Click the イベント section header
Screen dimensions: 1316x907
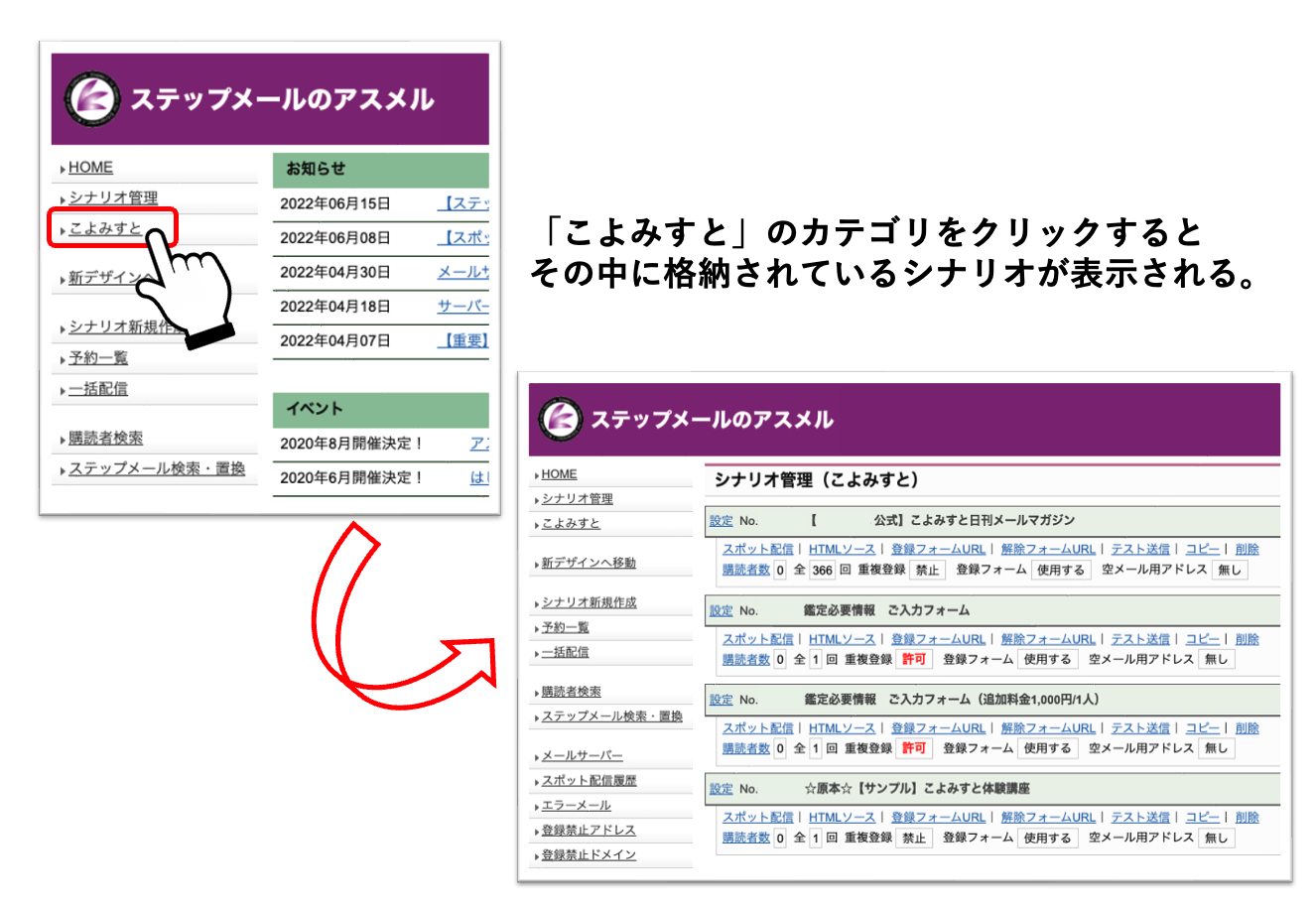381,410
